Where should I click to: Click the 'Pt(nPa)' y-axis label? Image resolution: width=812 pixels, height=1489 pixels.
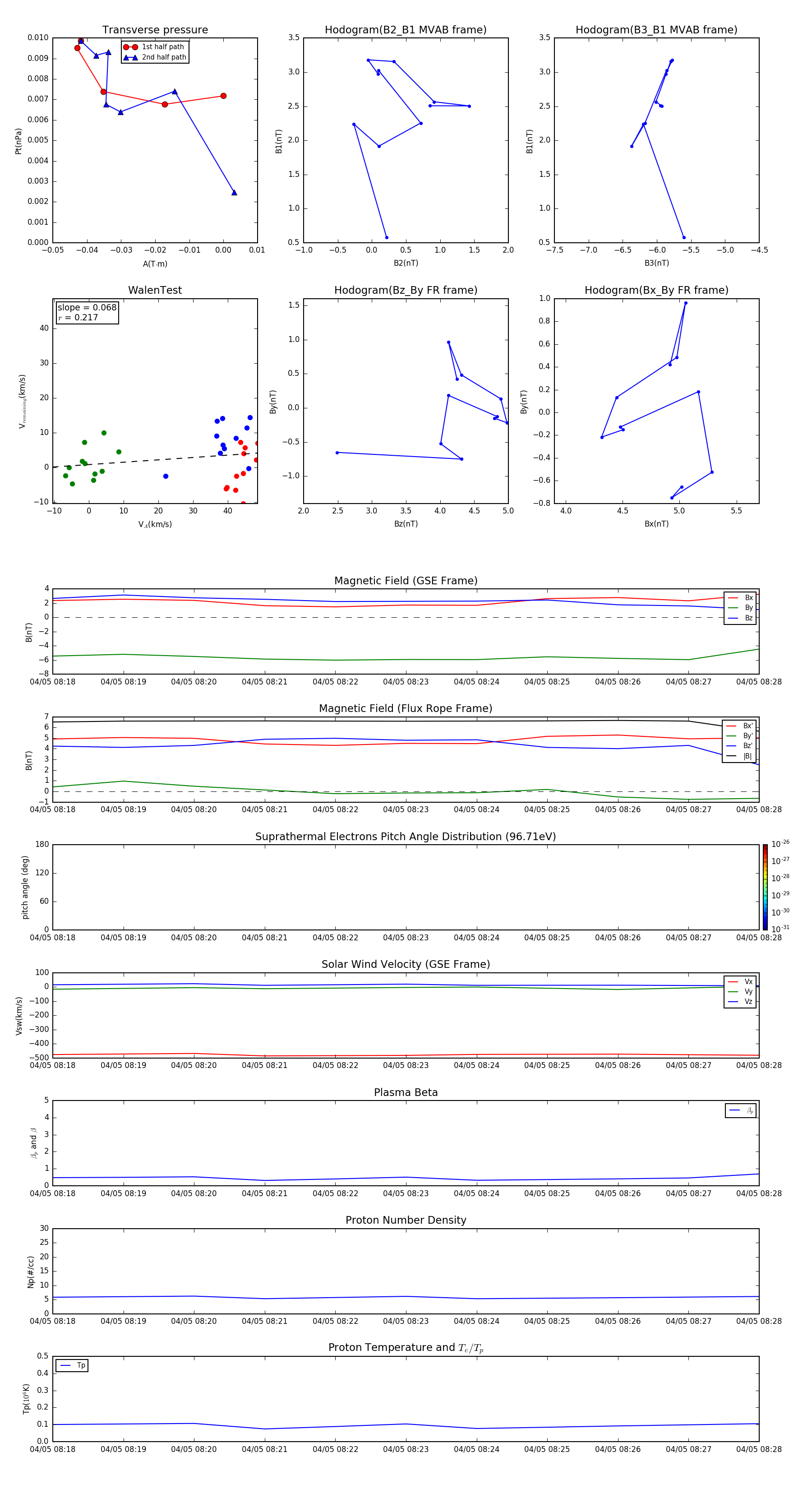[x=18, y=141]
